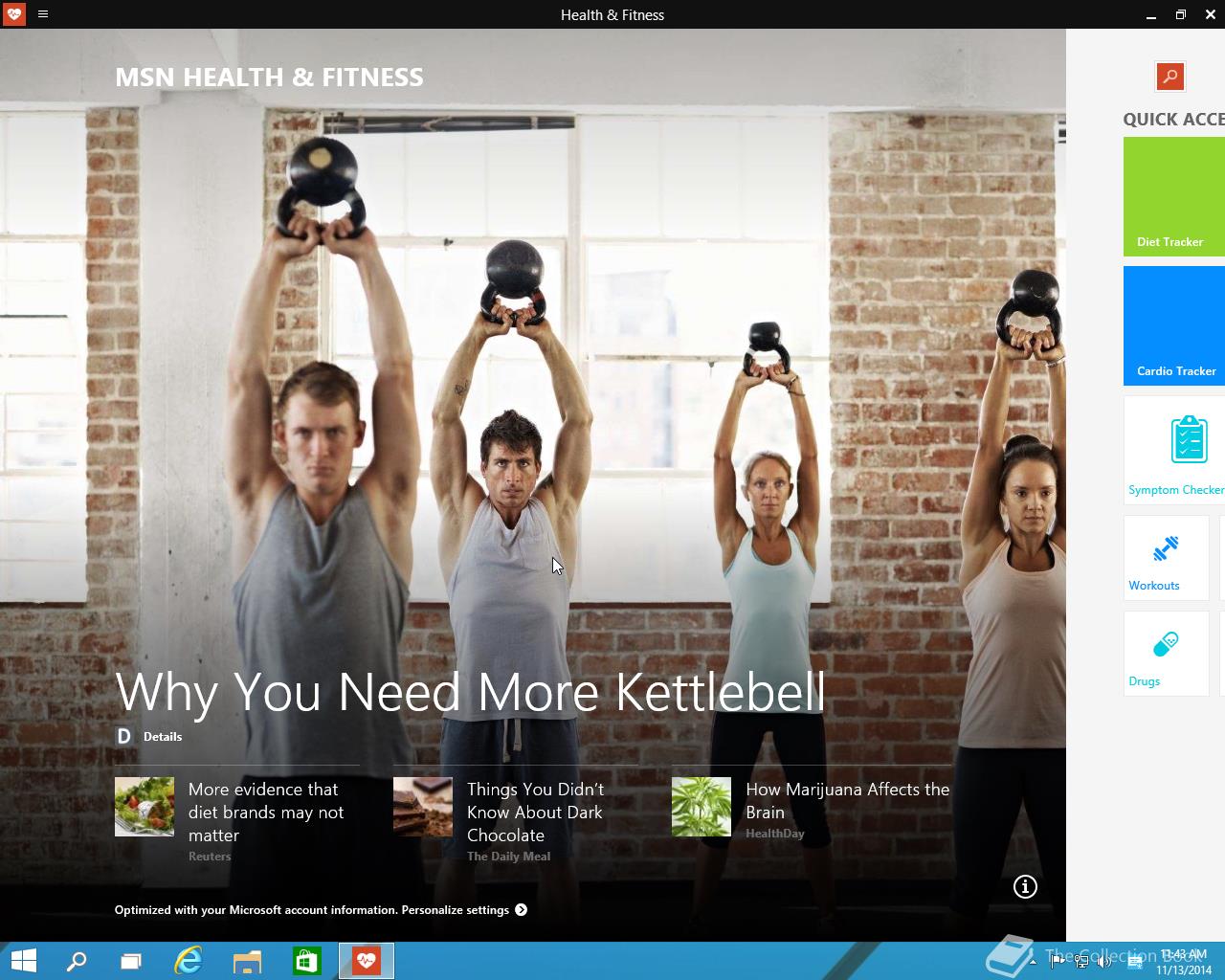Viewport: 1225px width, 980px height.
Task: Click The Daily Meal source label
Action: [508, 857]
